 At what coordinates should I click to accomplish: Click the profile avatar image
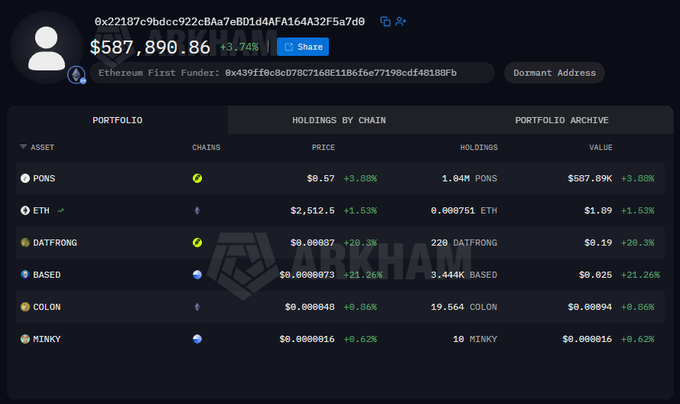[46, 48]
